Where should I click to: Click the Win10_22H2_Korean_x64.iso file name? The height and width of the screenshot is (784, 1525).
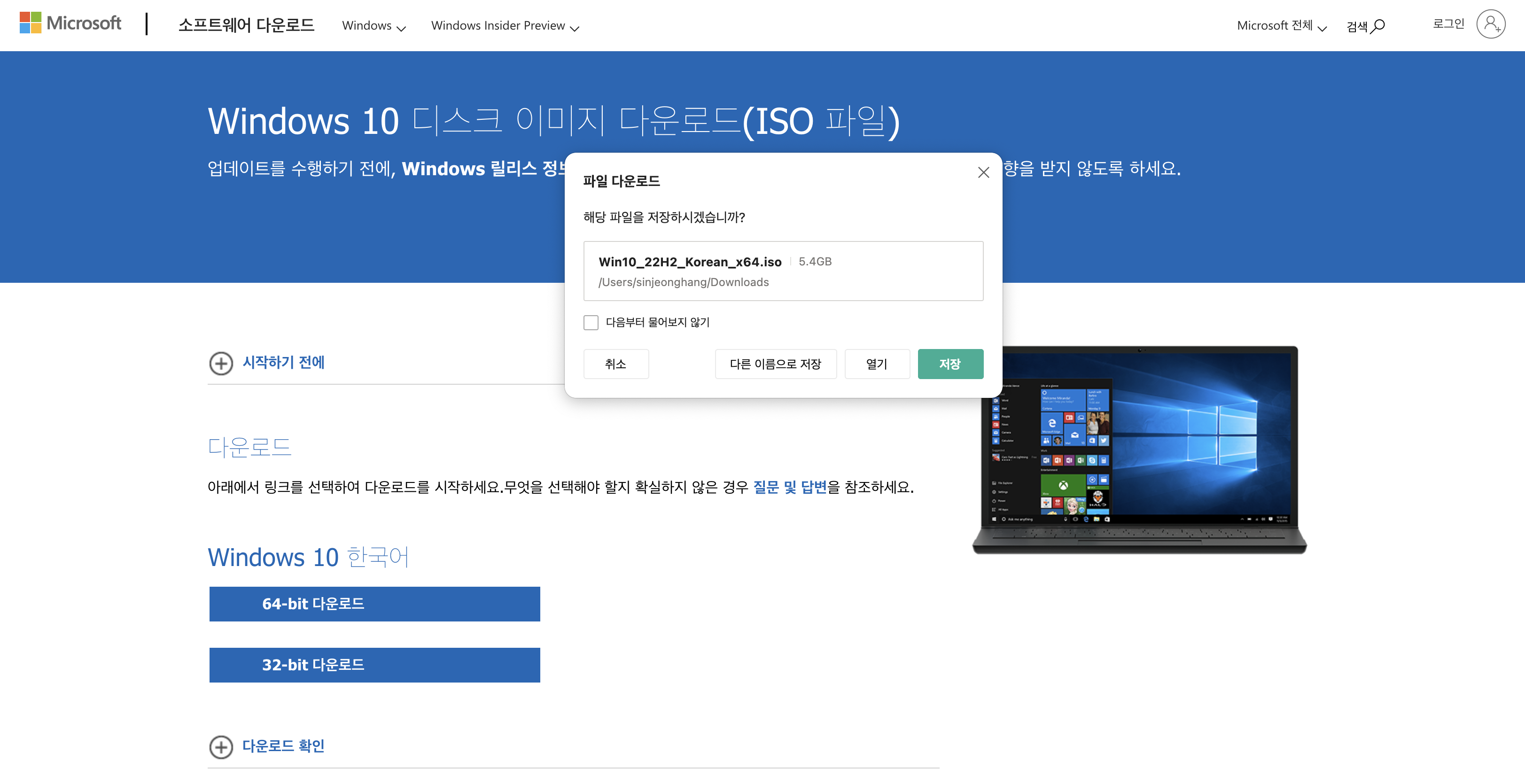click(690, 262)
